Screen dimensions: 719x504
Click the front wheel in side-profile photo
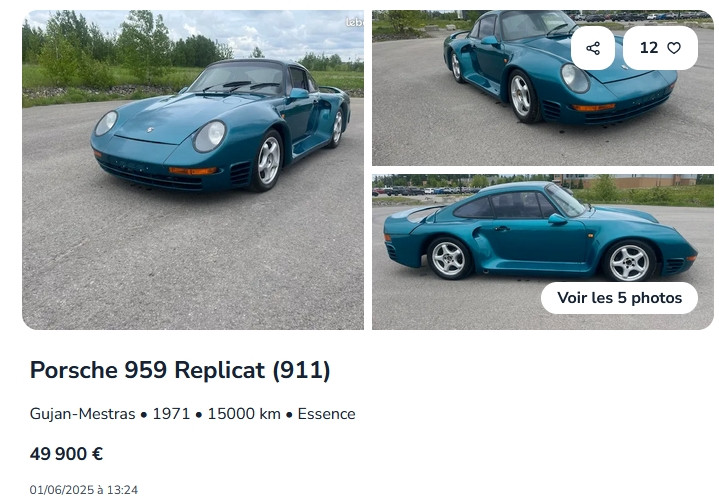click(x=629, y=261)
